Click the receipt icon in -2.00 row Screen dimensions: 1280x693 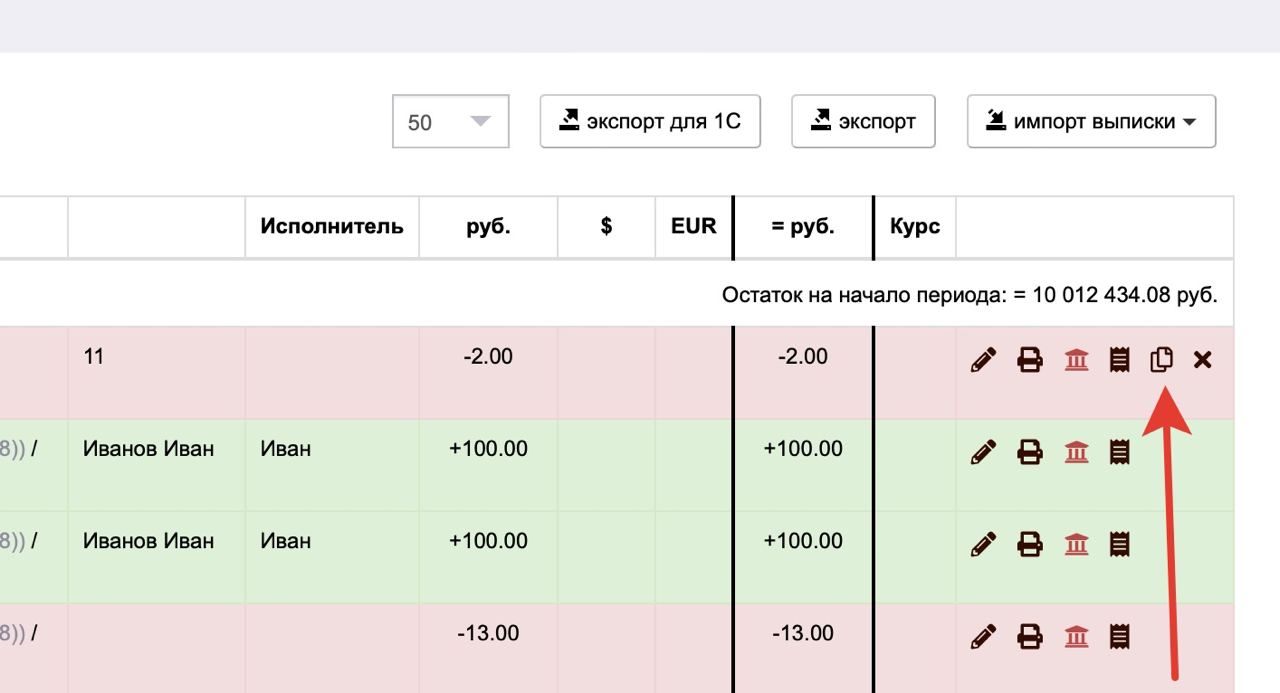pyautogui.click(x=1120, y=360)
